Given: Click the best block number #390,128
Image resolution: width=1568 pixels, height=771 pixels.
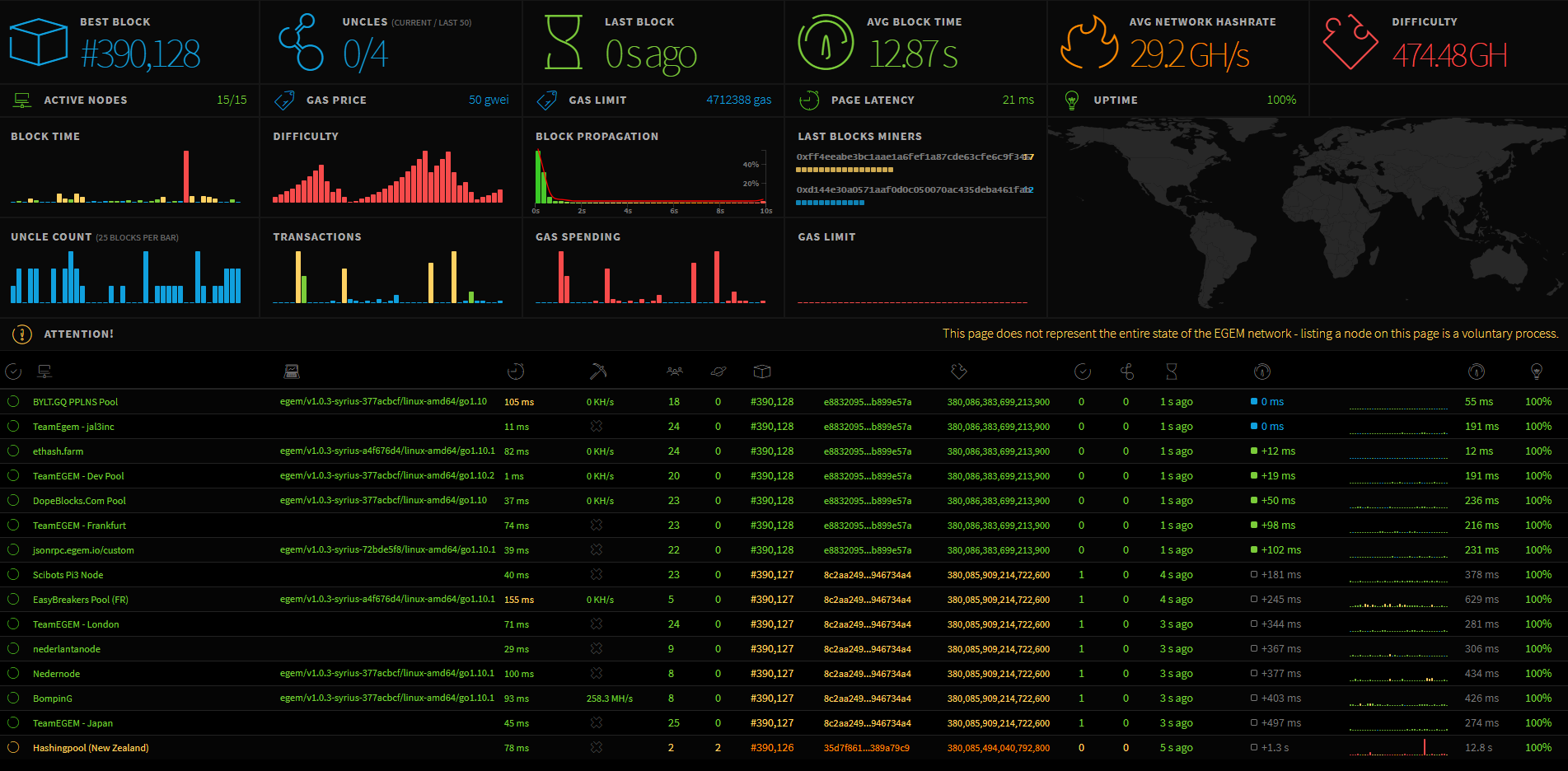Looking at the screenshot, I should point(140,55).
